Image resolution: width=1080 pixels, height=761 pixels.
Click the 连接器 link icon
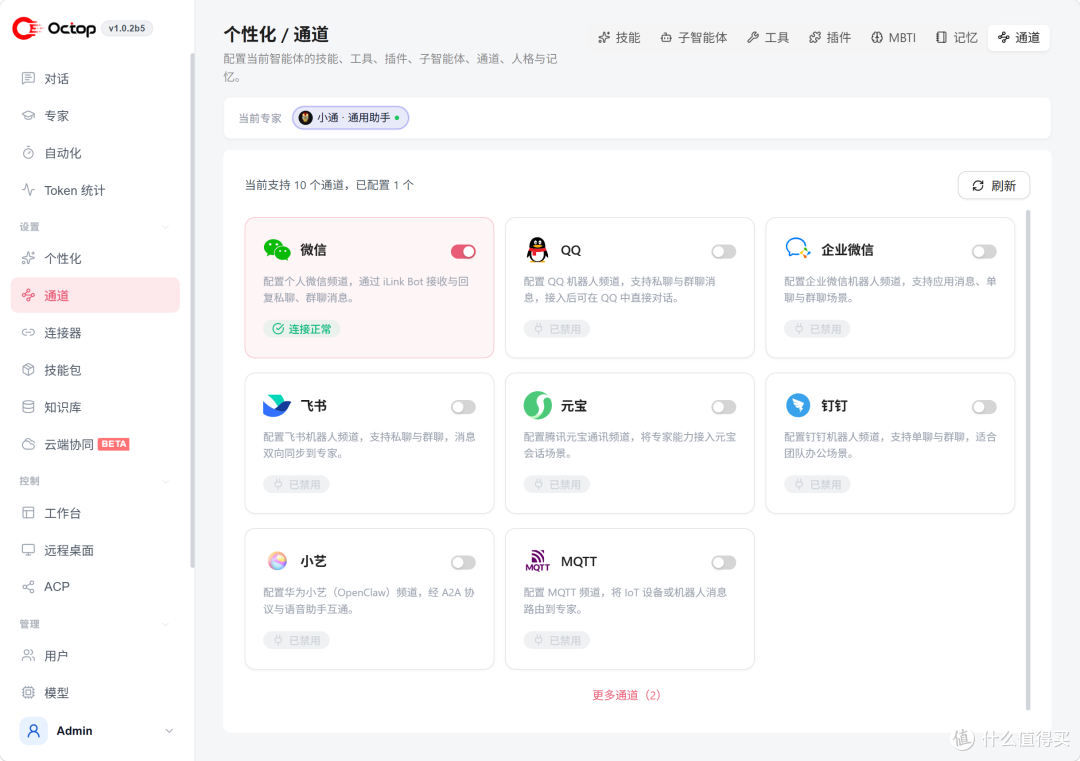(x=28, y=333)
